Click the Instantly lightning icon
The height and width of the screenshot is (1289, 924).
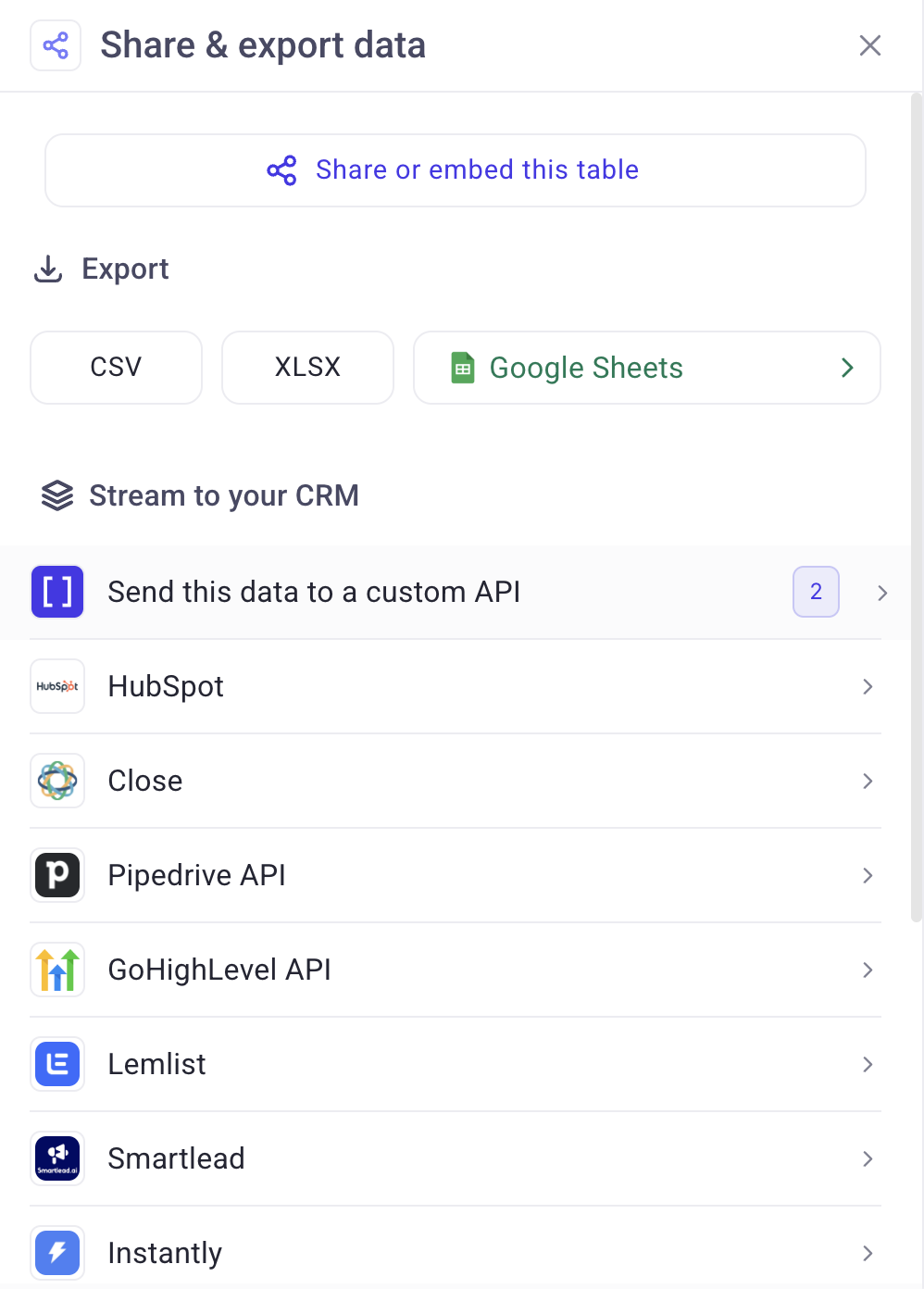point(57,1253)
